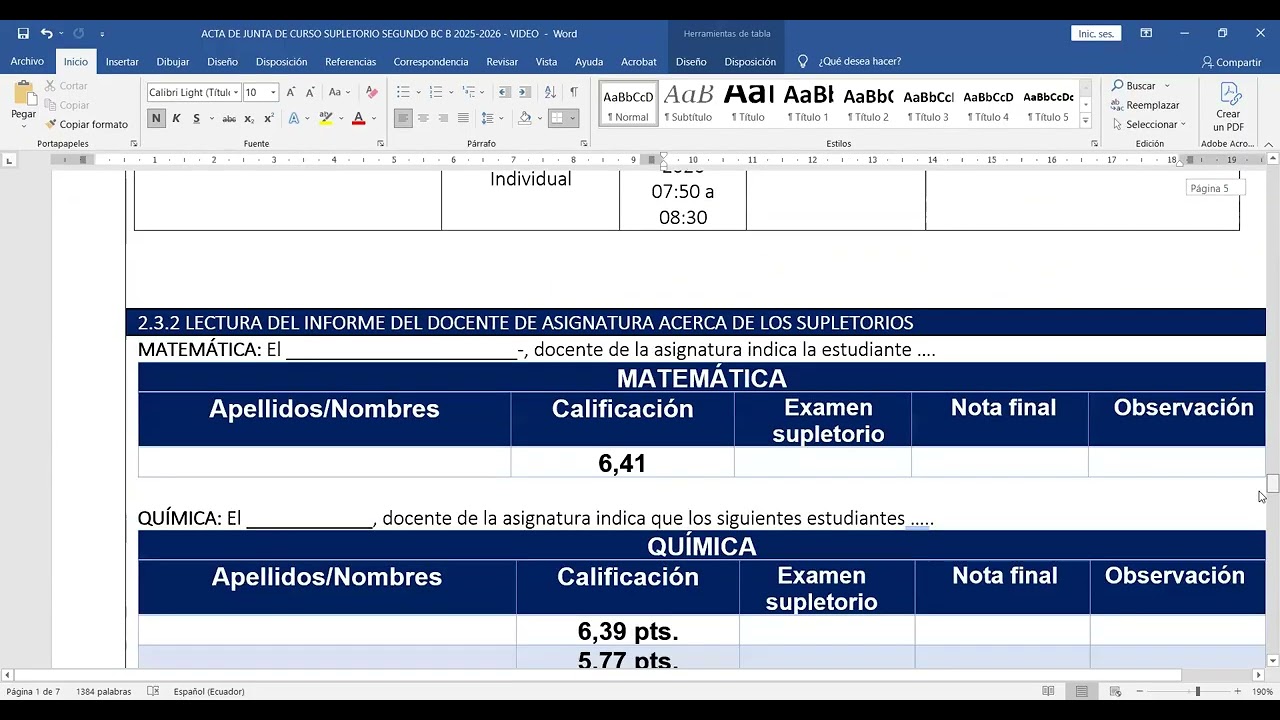1280x720 pixels.
Task: Switch to the Referencias tab
Action: (350, 61)
